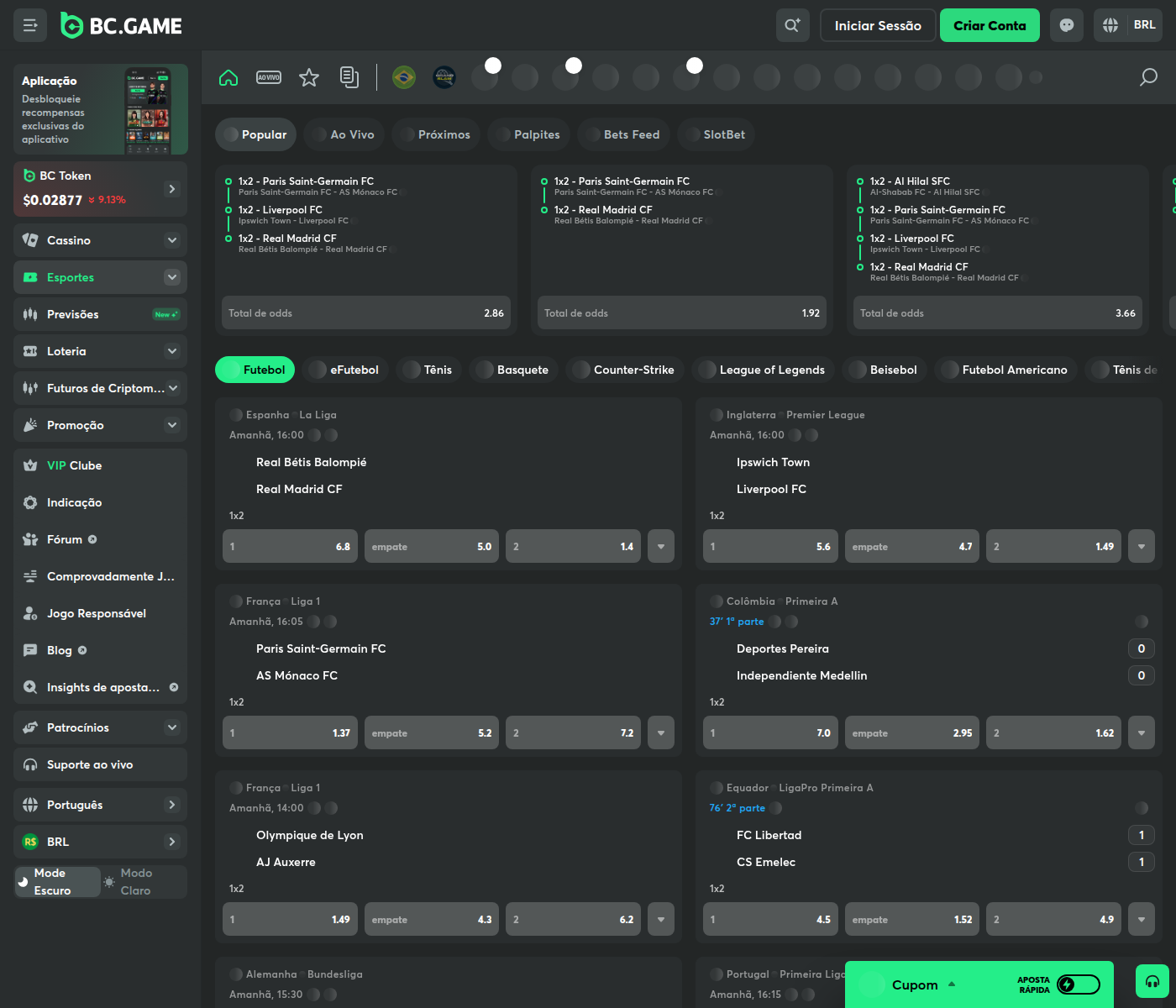Bet on FC Libertad at 4.5
The width and height of the screenshot is (1176, 1008).
pyautogui.click(x=771, y=919)
